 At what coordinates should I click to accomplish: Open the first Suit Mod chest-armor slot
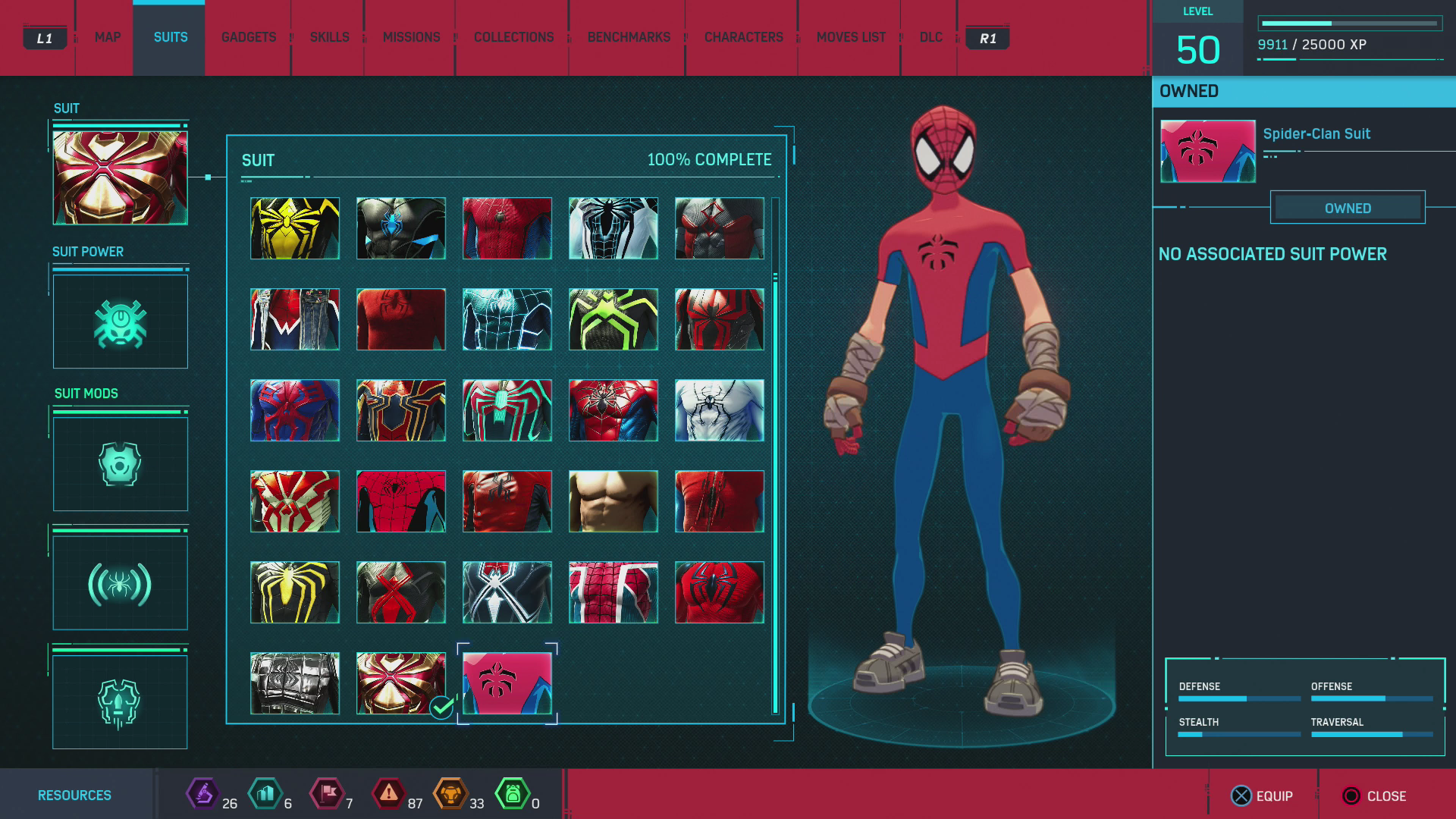[x=120, y=463]
